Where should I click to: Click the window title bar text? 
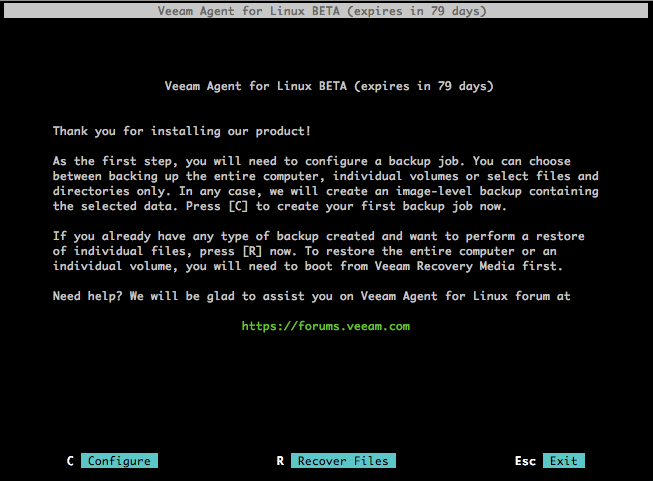tap(326, 10)
